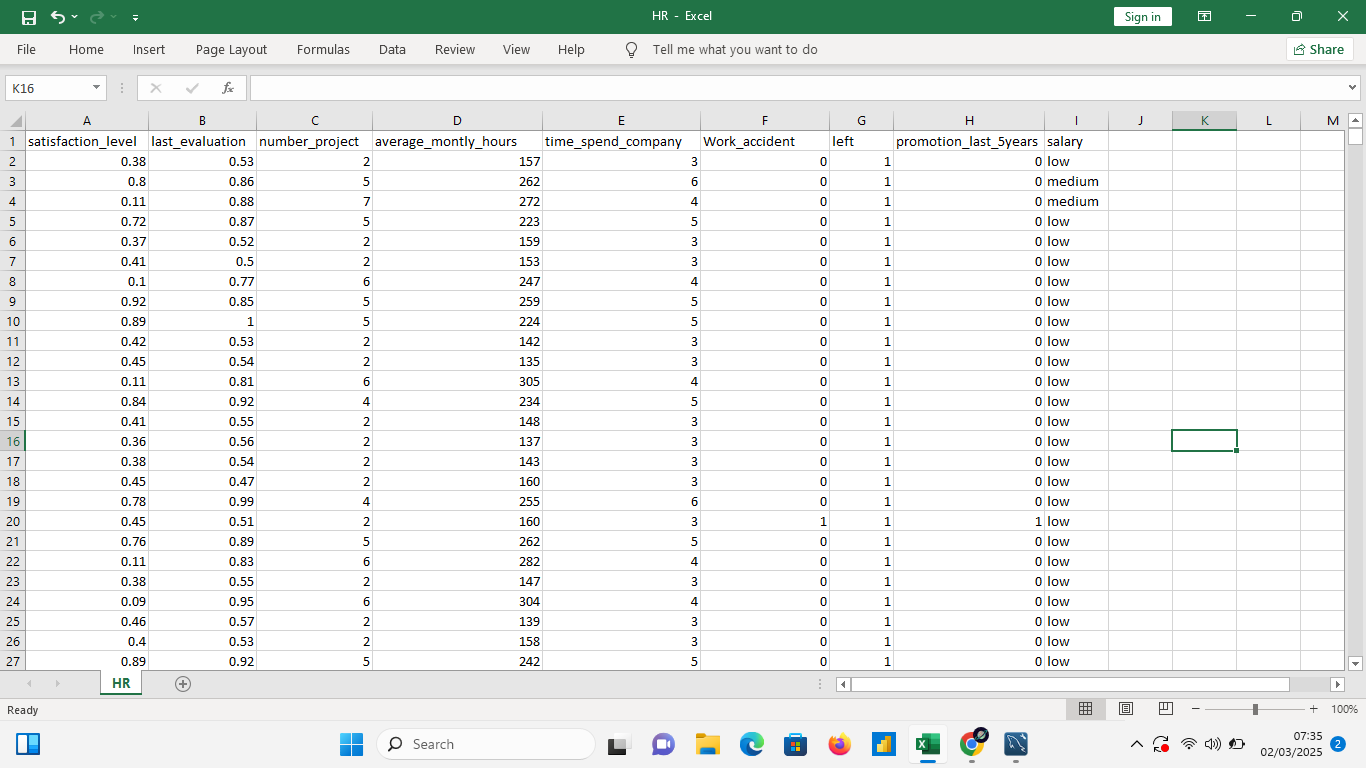Screen dimensions: 1366x768
Task: Click the average_montly_hours header cell
Action: [x=457, y=141]
